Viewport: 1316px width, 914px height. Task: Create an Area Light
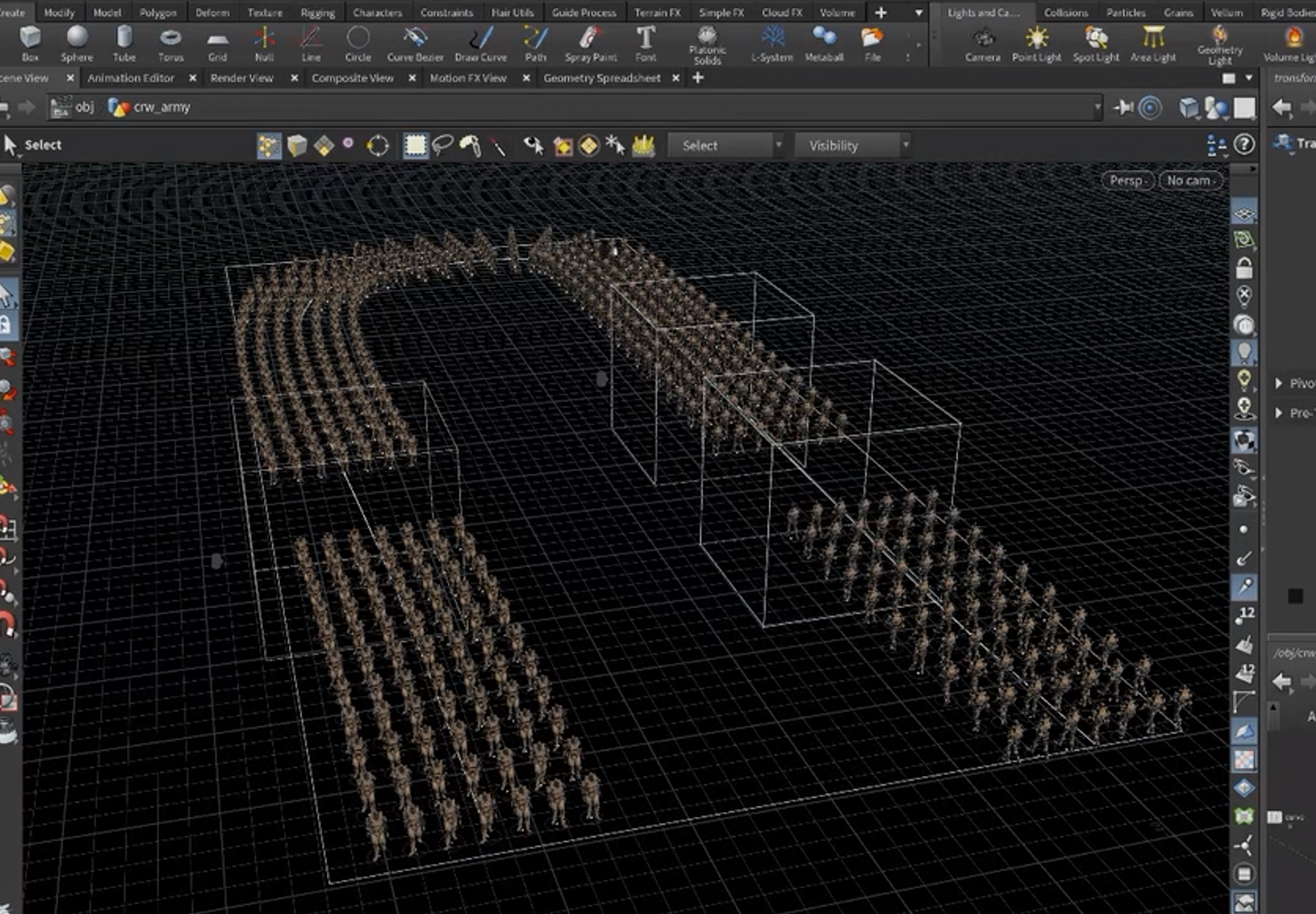point(1153,44)
